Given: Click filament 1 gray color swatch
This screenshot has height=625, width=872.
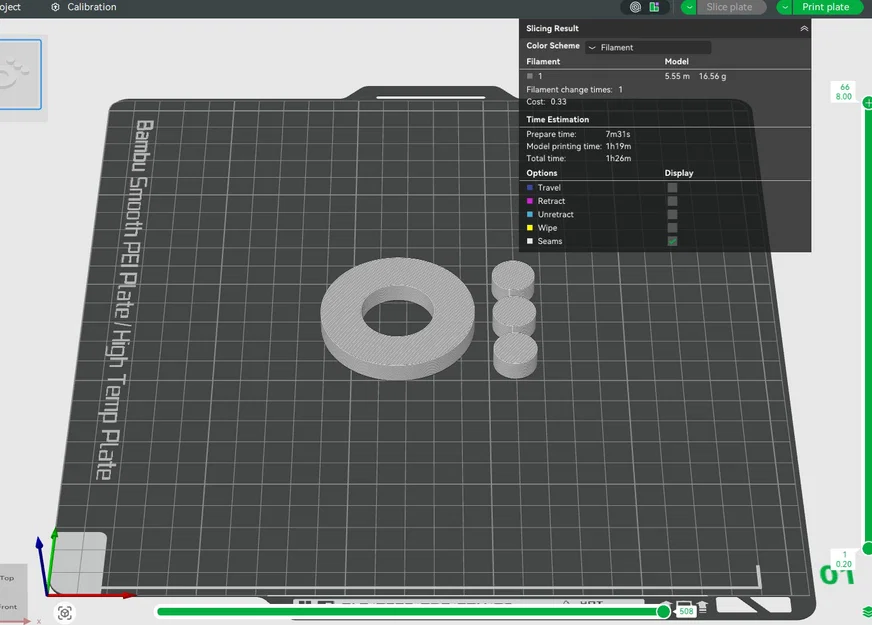Looking at the screenshot, I should 529,76.
